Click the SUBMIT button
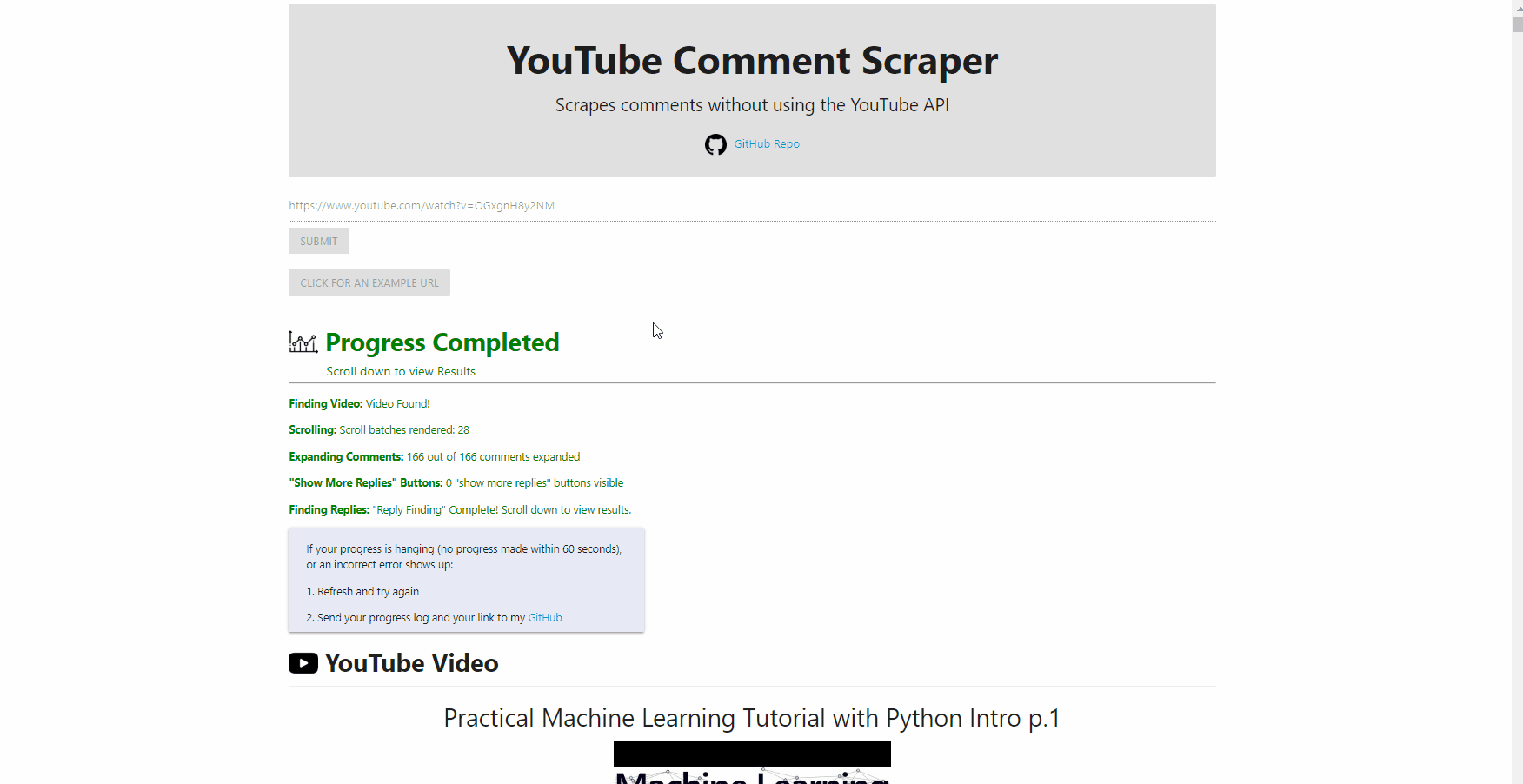 click(319, 241)
